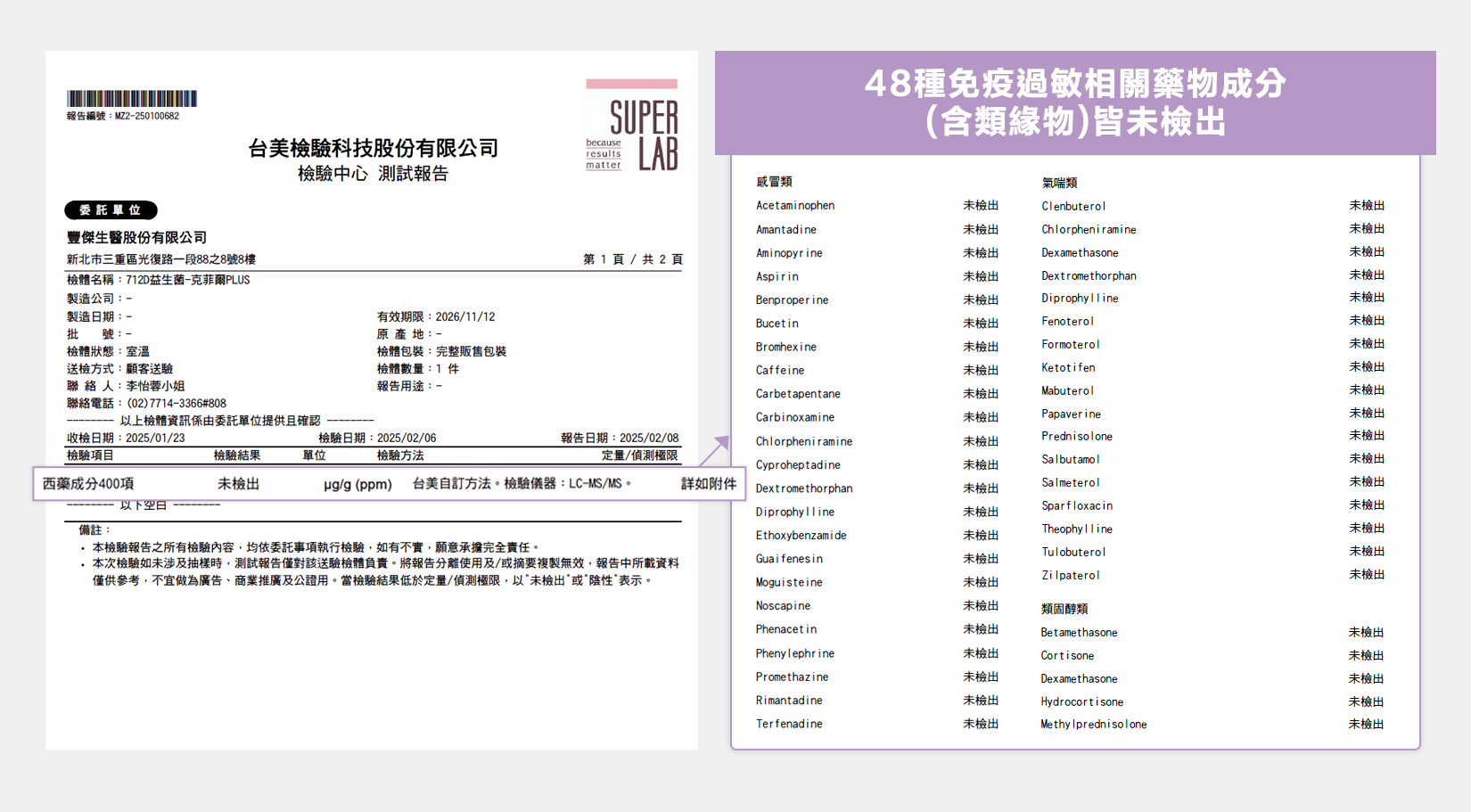Click the report number MZ2-250100682
The height and width of the screenshot is (812, 1471).
click(x=122, y=117)
